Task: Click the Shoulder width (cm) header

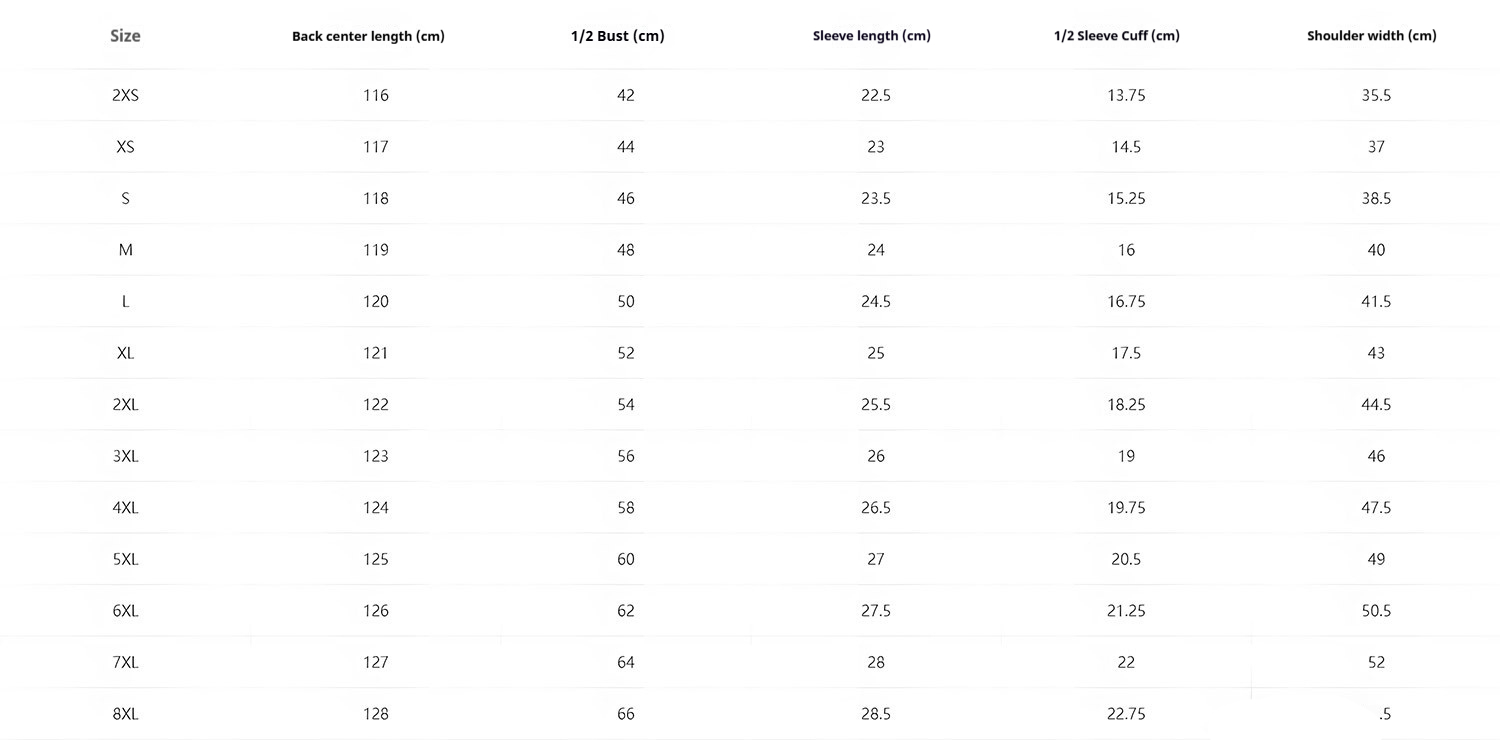Action: tap(1371, 36)
